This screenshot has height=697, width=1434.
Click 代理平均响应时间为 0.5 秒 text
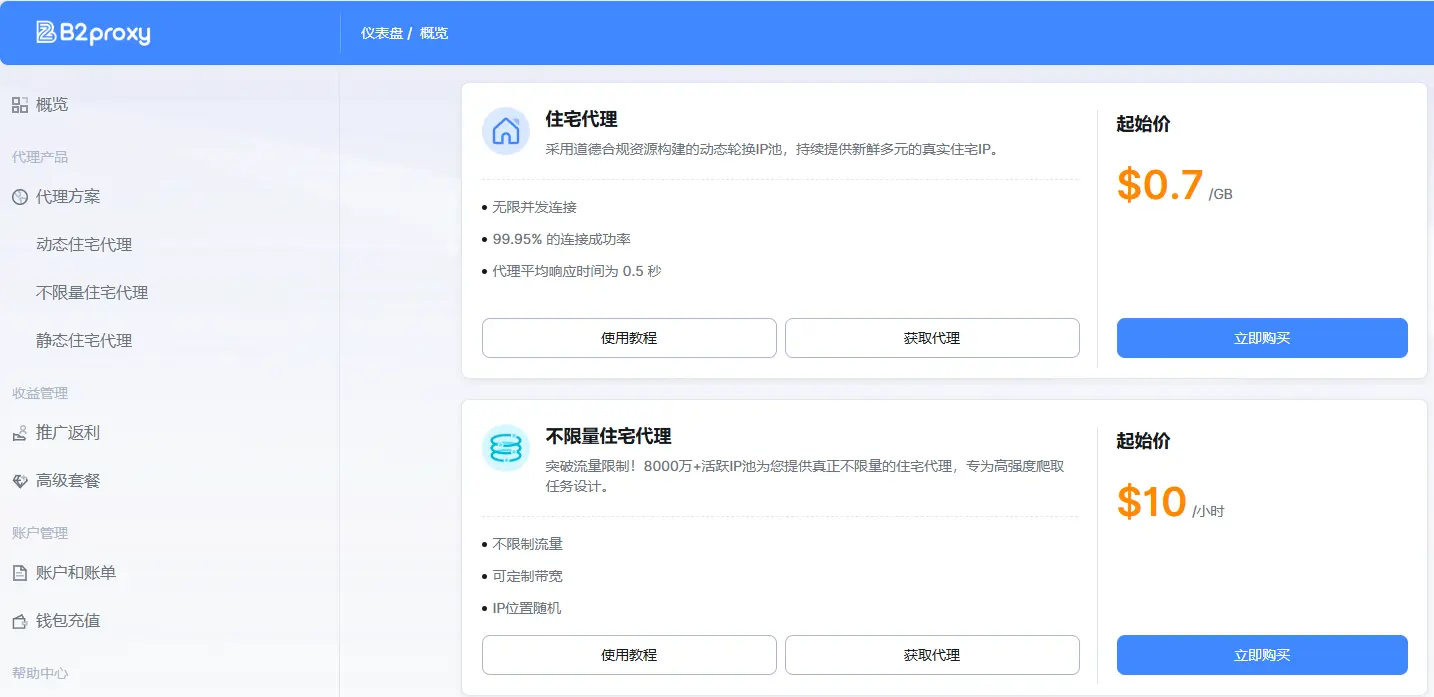577,271
